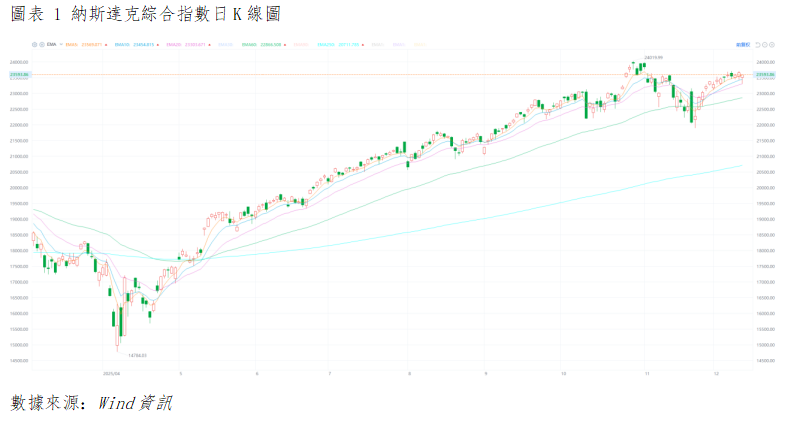Image resolution: width=786 pixels, height=421 pixels.
Task: Toggle the EMA5 line red dot
Action: [107, 45]
